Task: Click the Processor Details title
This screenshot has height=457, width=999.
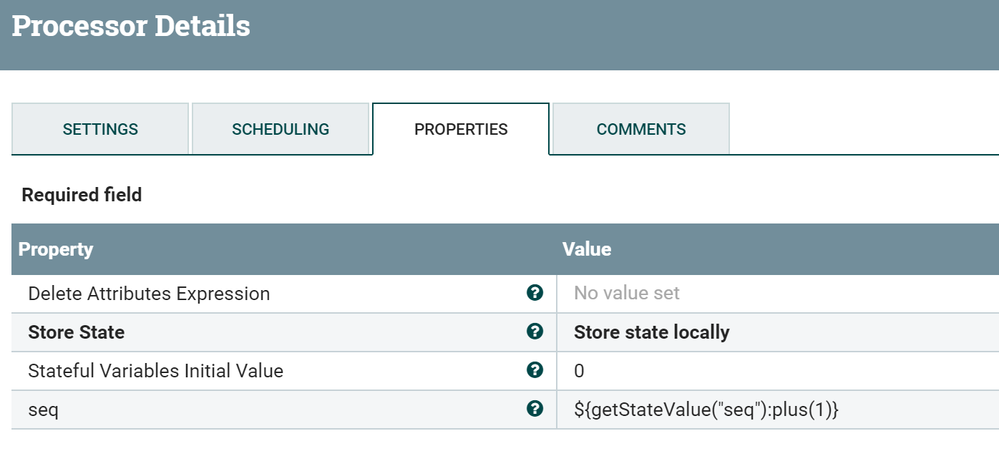Action: (x=131, y=26)
